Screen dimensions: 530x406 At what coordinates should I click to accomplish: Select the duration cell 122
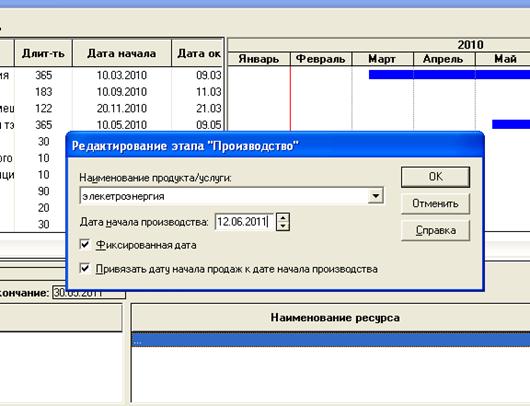pos(44,108)
